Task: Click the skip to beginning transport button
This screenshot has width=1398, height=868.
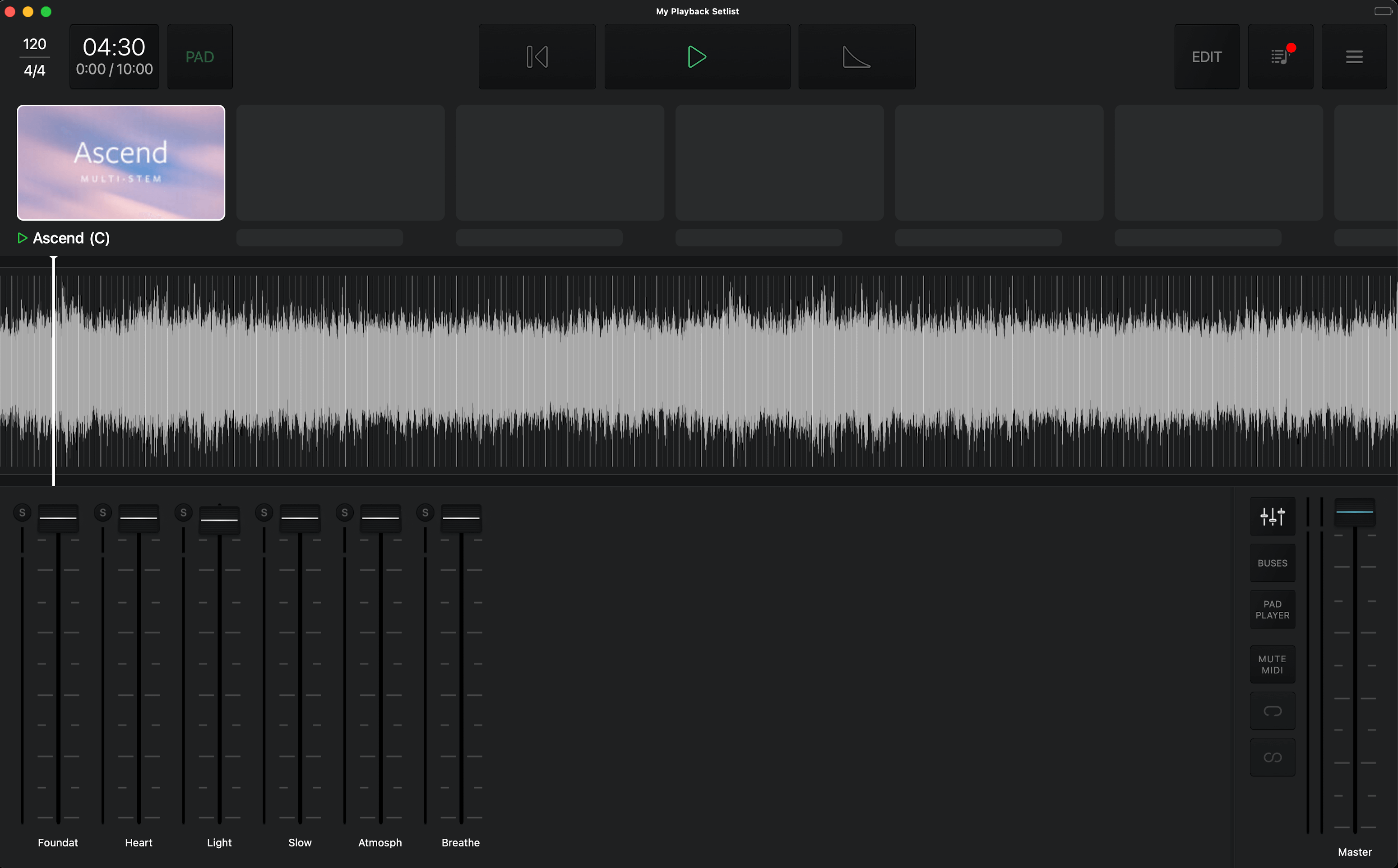Action: coord(537,57)
